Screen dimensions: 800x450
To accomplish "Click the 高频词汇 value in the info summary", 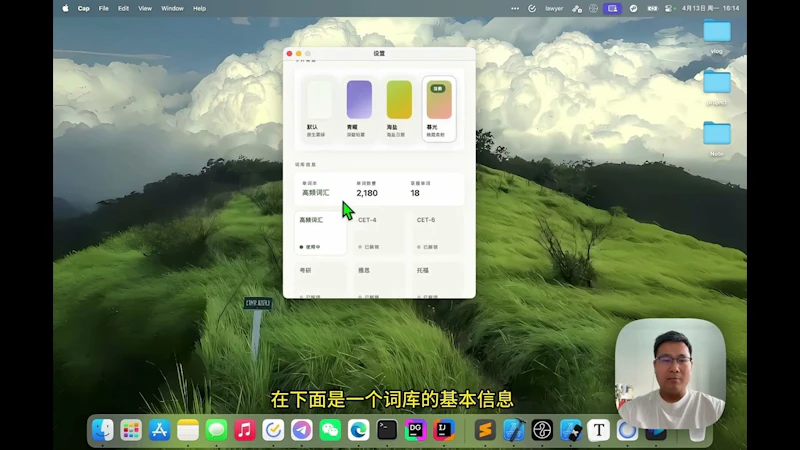I will pos(316,193).
